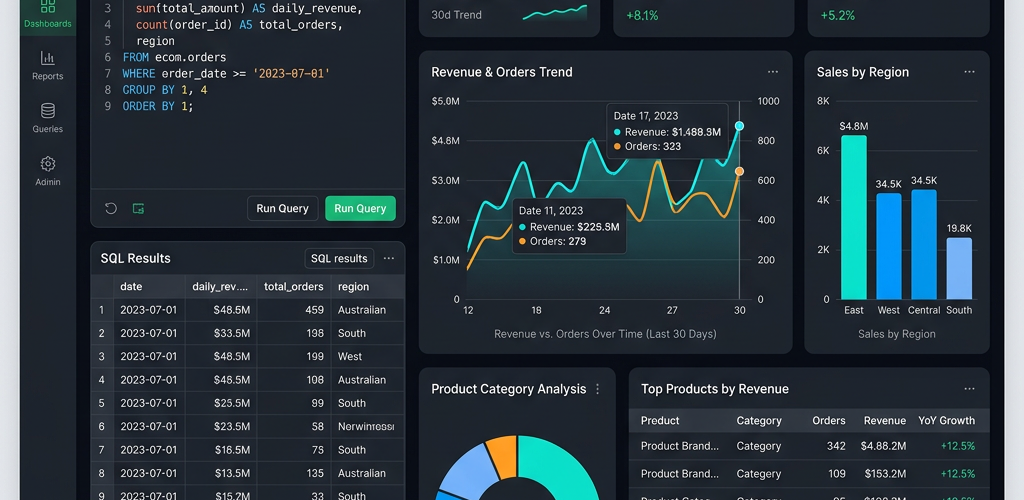Click the teal revenue endpoint on trend chart

click(x=739, y=126)
